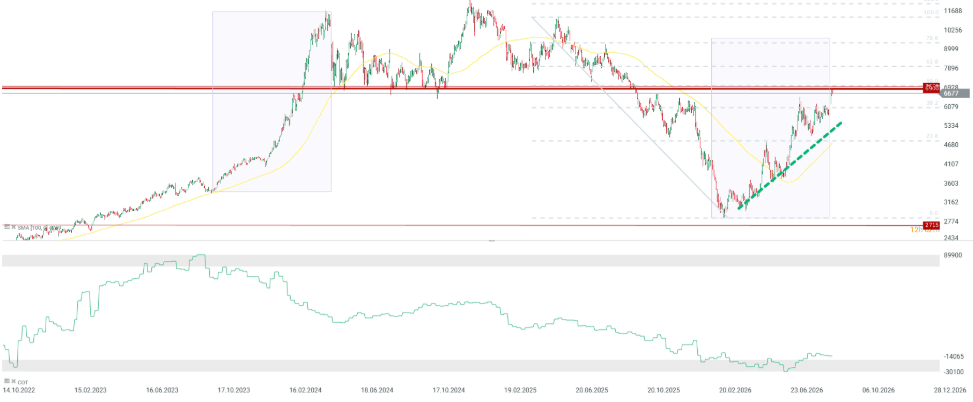Open the COT indicator settings menu icon

pos(7,381)
